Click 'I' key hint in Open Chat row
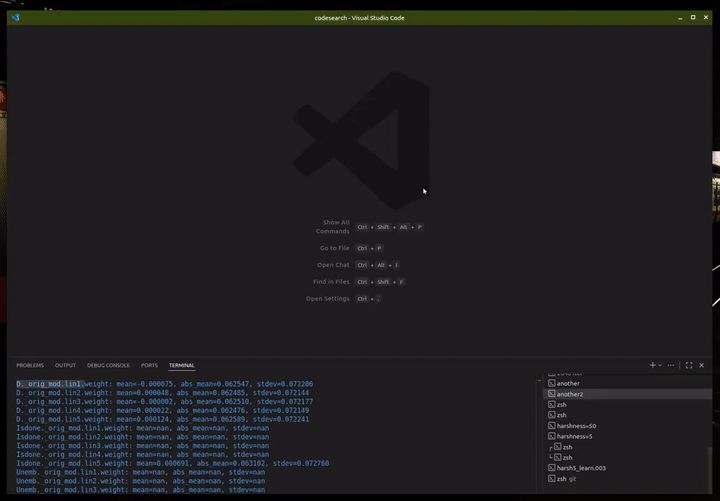Image resolution: width=720 pixels, height=501 pixels. (396, 265)
